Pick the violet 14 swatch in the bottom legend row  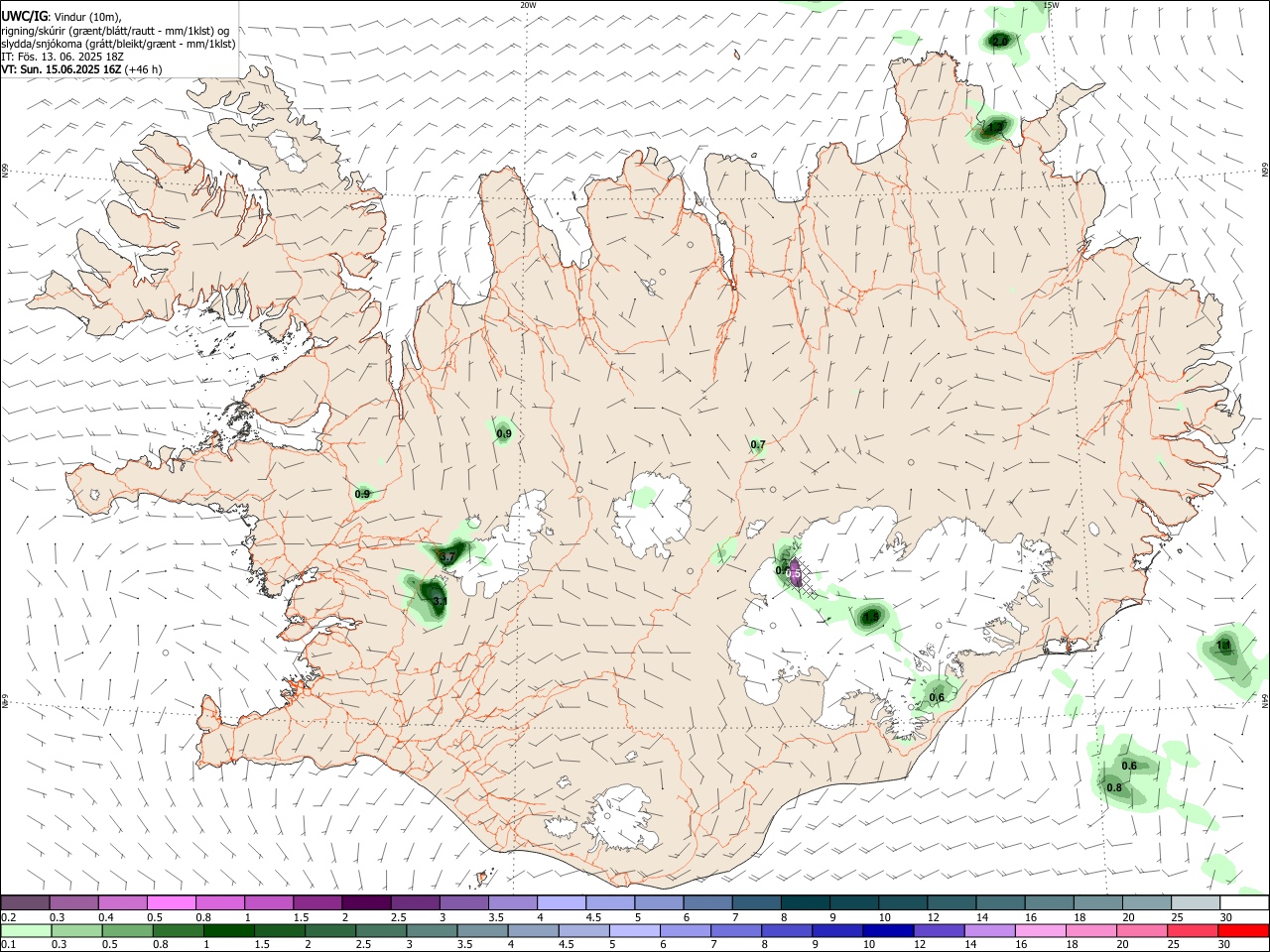(989, 930)
